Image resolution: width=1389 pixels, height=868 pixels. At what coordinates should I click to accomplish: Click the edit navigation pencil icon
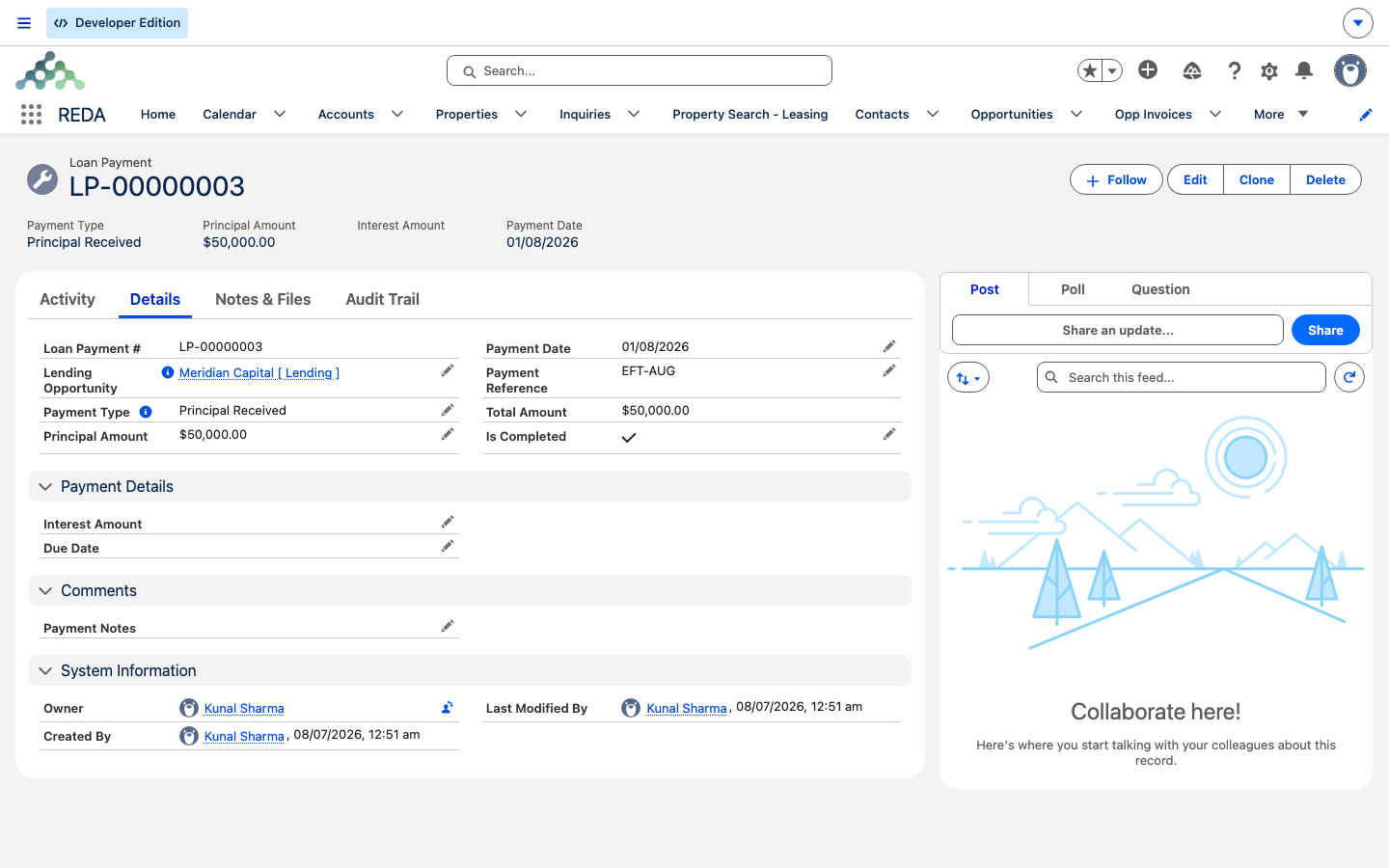pyautogui.click(x=1365, y=115)
